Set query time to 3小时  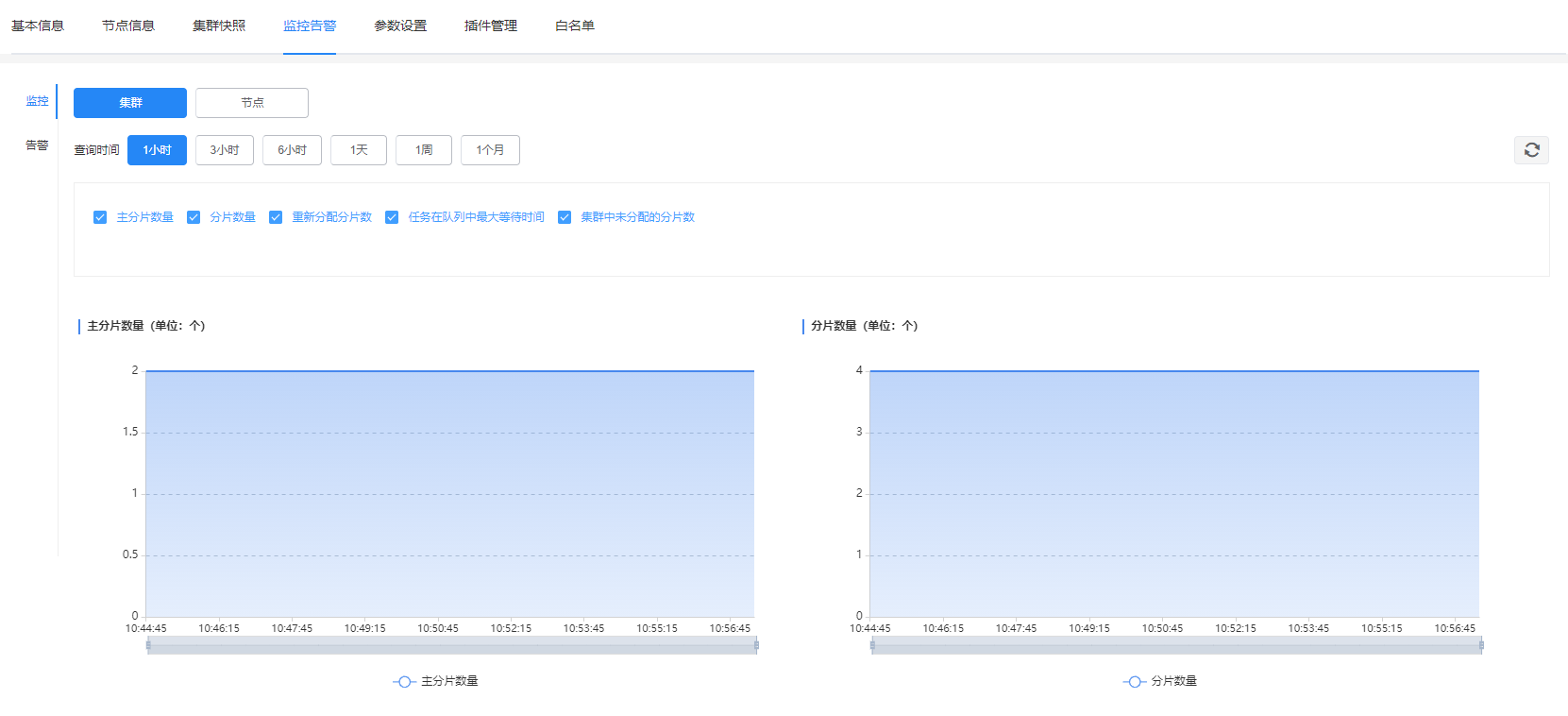point(225,150)
